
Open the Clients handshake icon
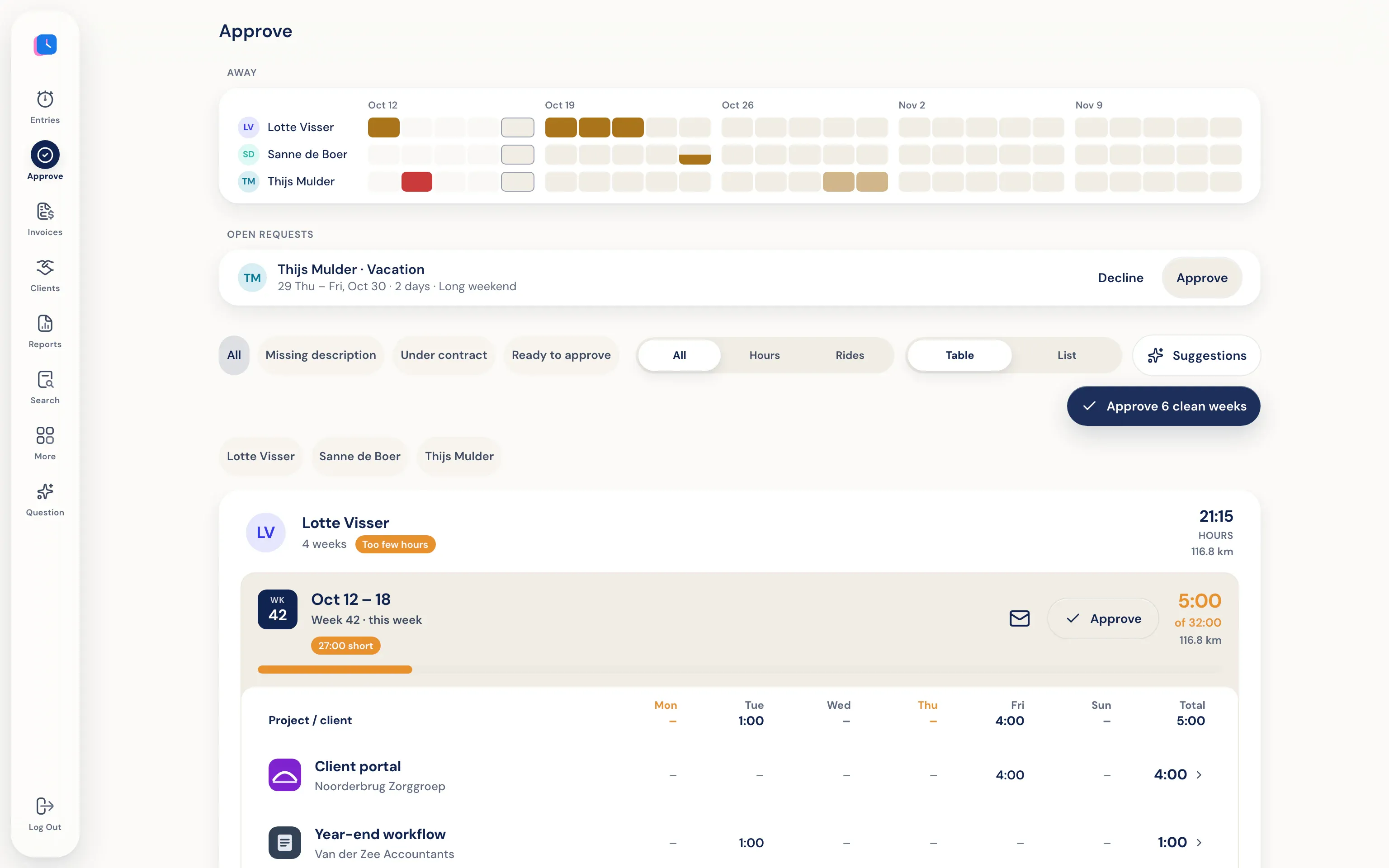point(45,268)
